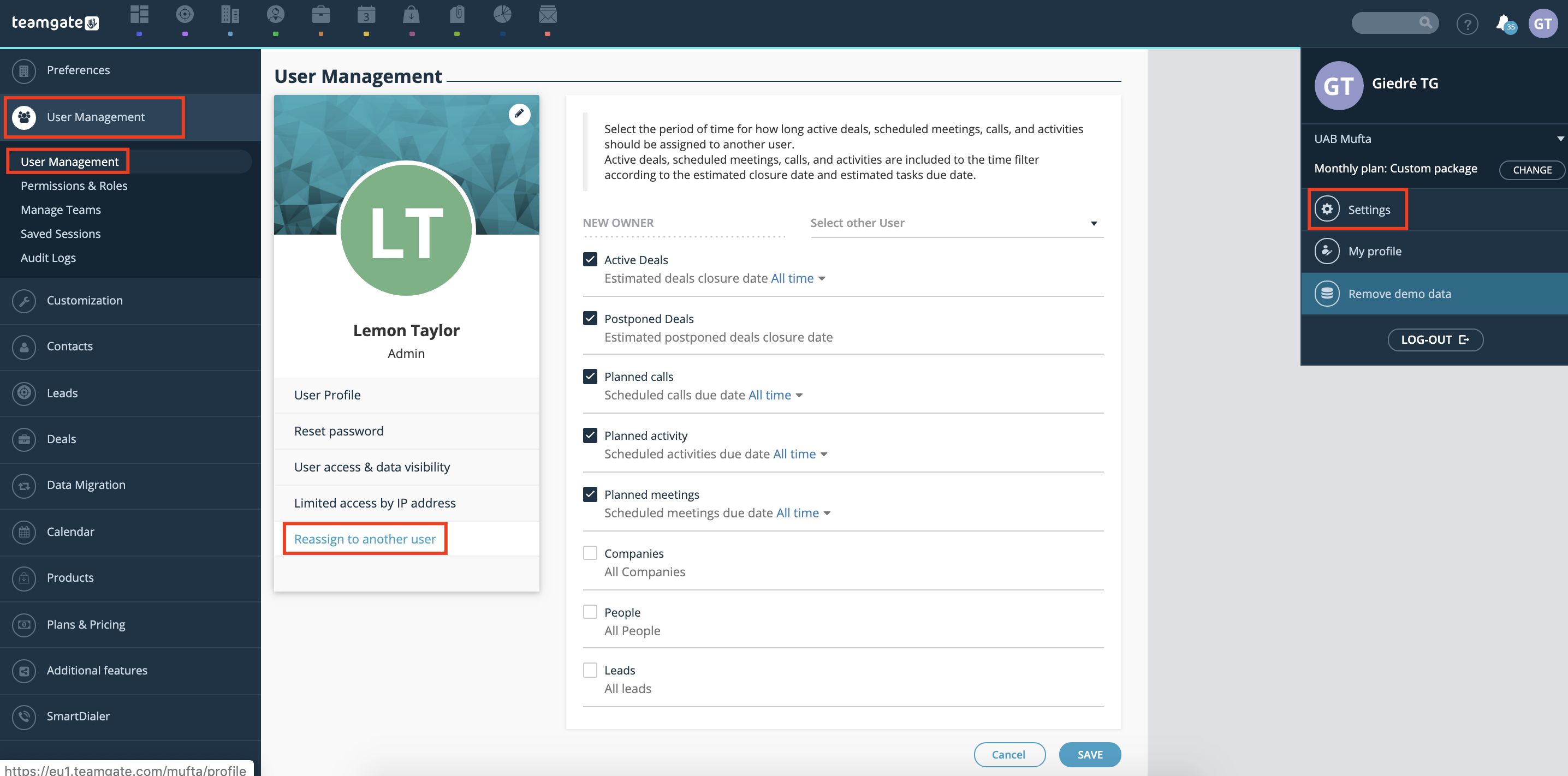Click the Cancel button
This screenshot has width=1568, height=776.
(x=1009, y=754)
